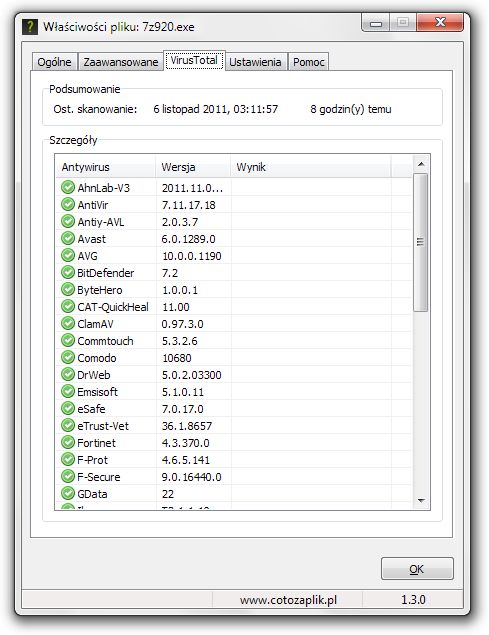The image size is (489, 635).
Task: Click the green check icon beside Antiy-AVL
Action: tap(68, 222)
